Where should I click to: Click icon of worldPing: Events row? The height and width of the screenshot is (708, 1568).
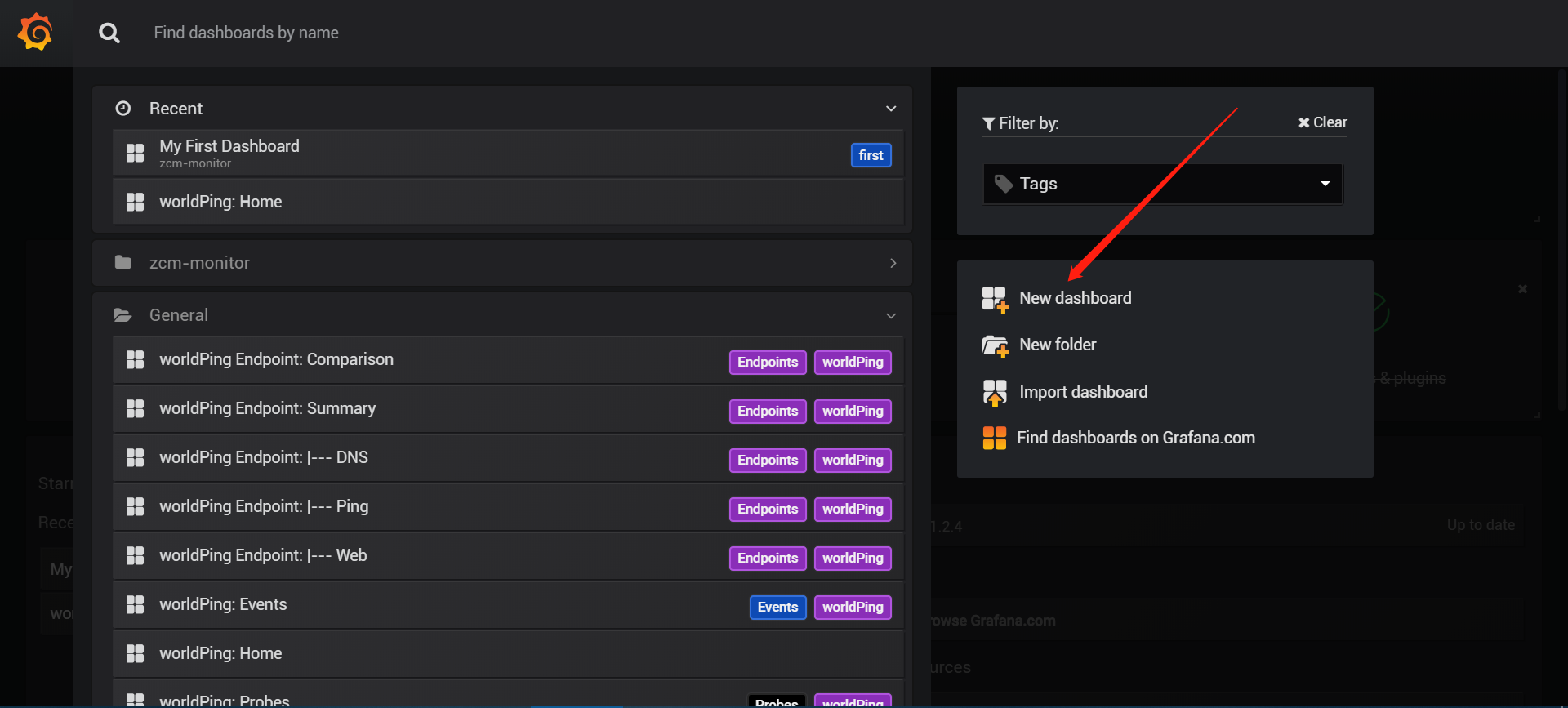tap(135, 604)
